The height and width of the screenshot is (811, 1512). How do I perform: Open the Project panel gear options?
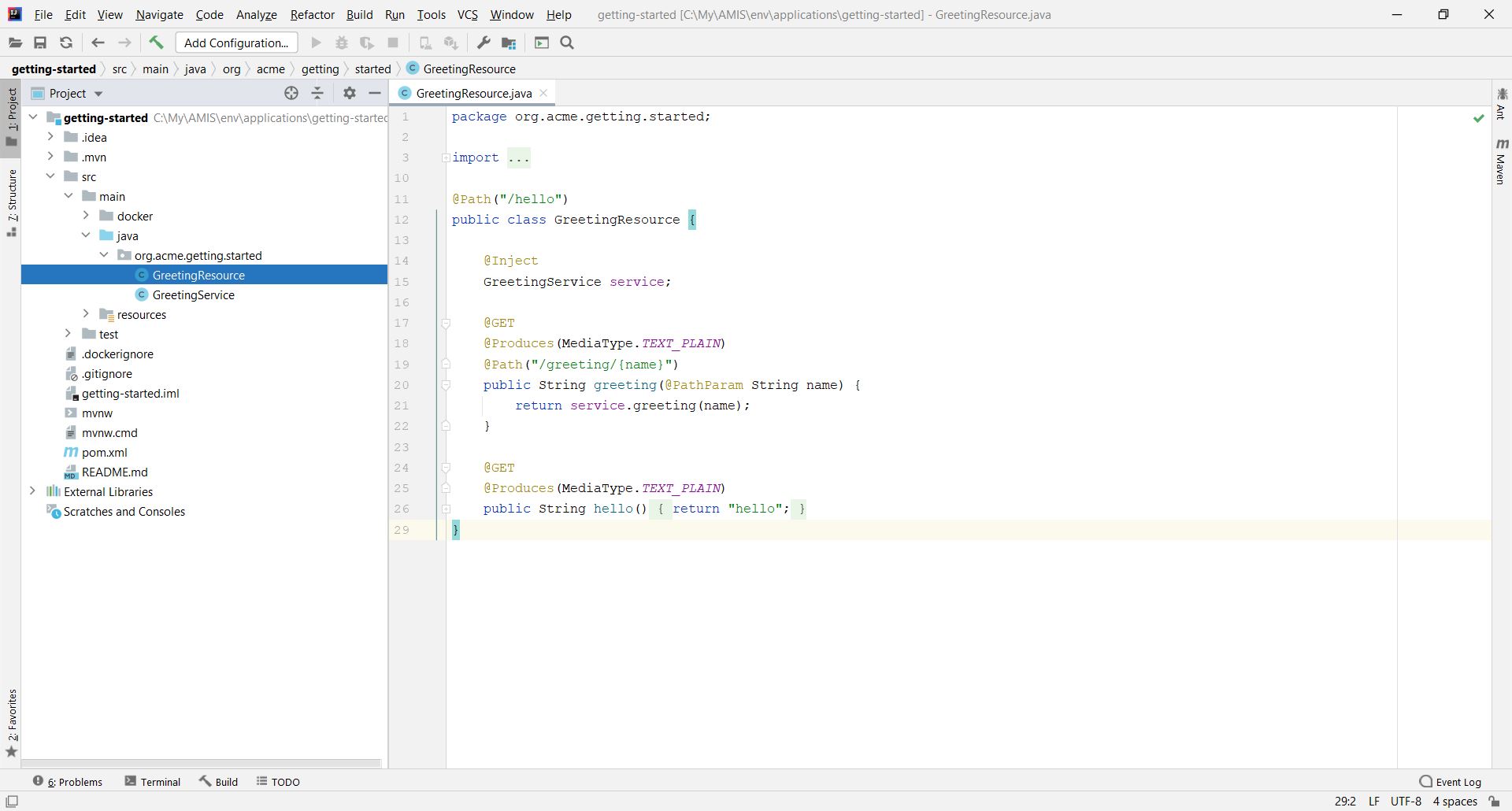pyautogui.click(x=350, y=93)
